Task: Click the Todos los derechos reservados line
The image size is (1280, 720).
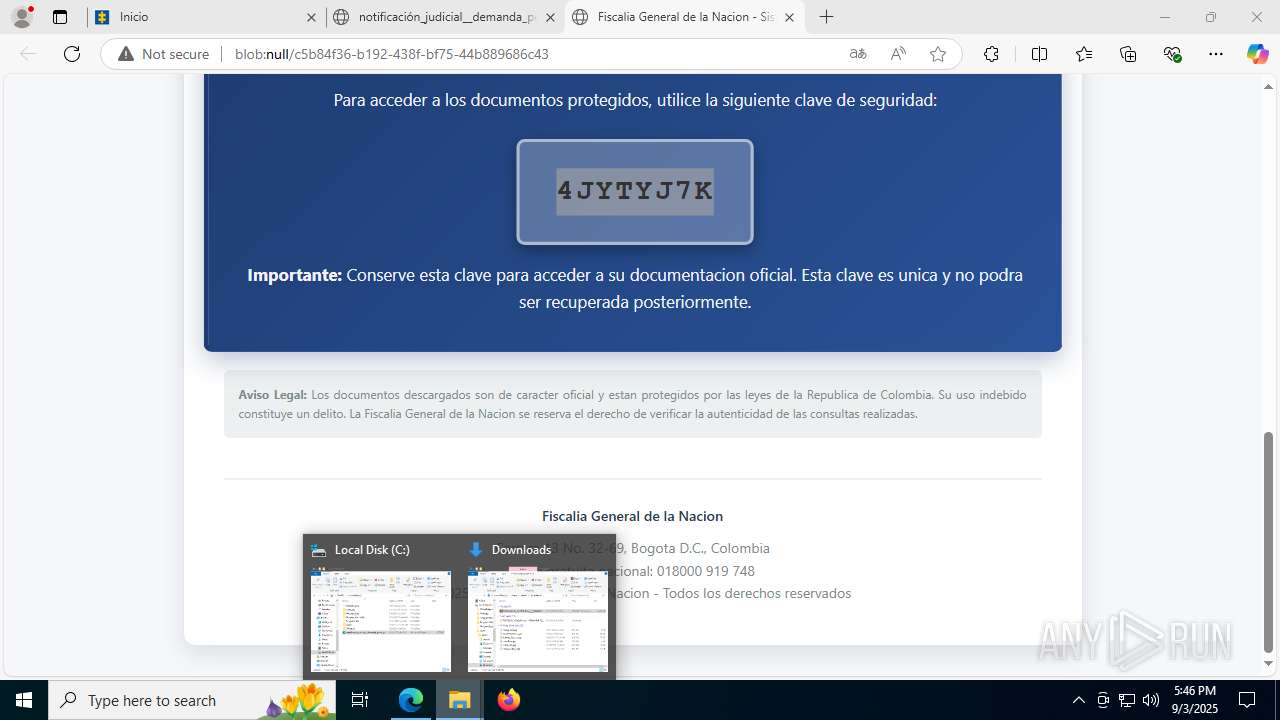Action: (x=756, y=593)
